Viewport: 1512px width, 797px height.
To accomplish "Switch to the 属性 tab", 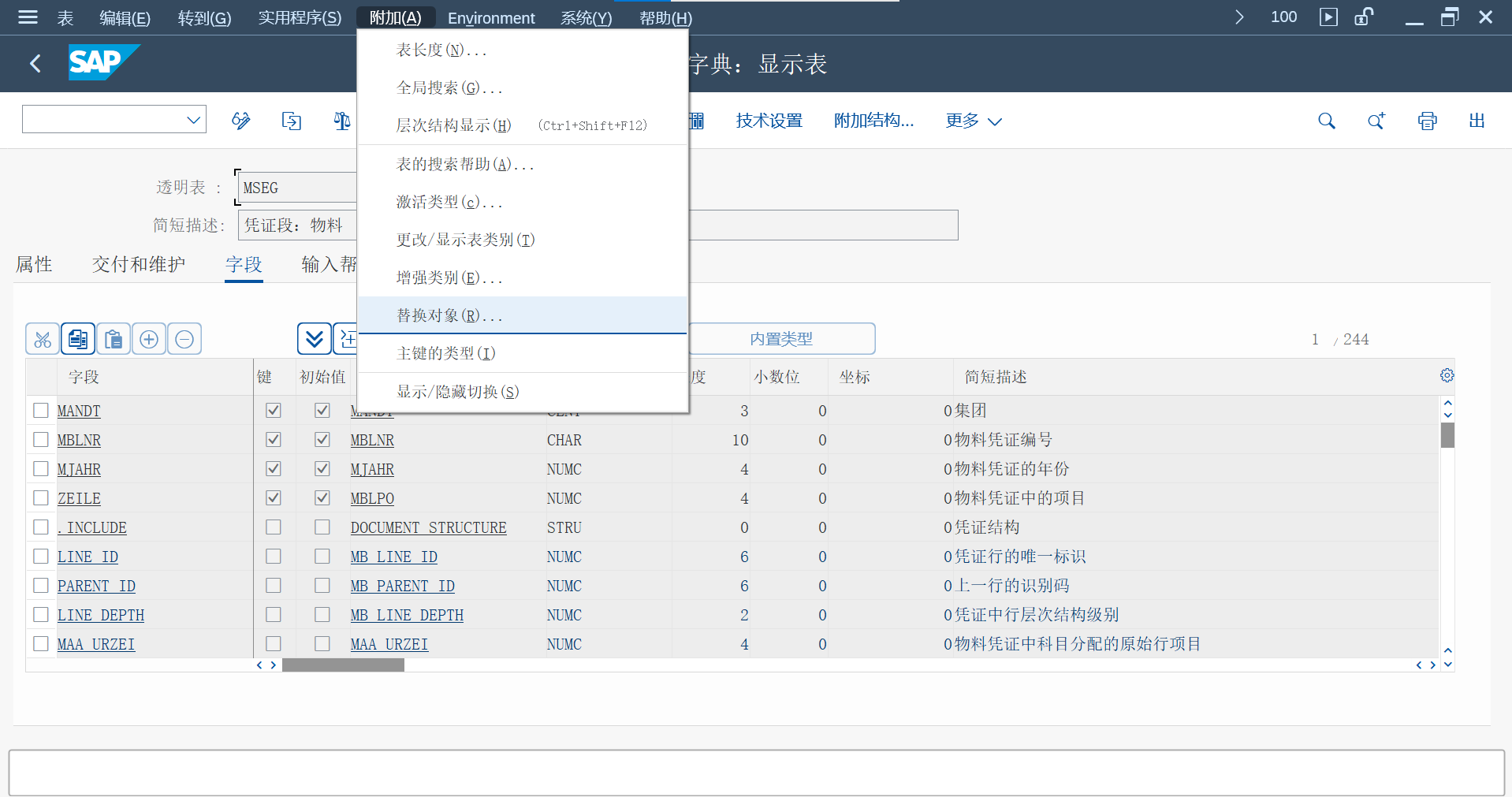I will 34,264.
